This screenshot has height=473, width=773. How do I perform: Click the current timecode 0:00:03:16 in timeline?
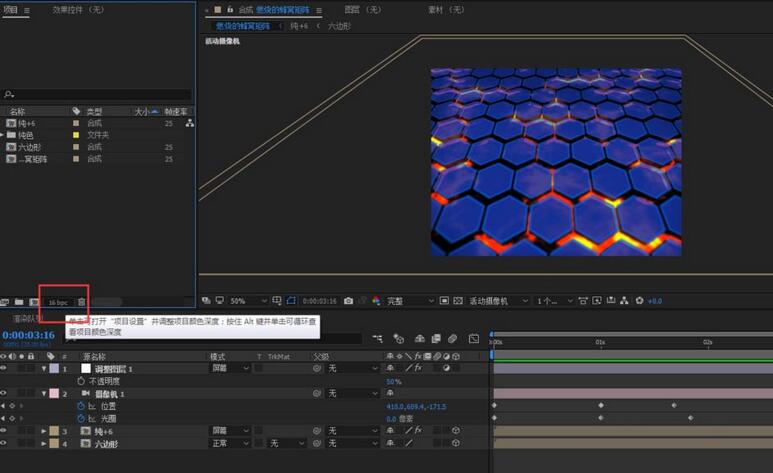(x=28, y=335)
